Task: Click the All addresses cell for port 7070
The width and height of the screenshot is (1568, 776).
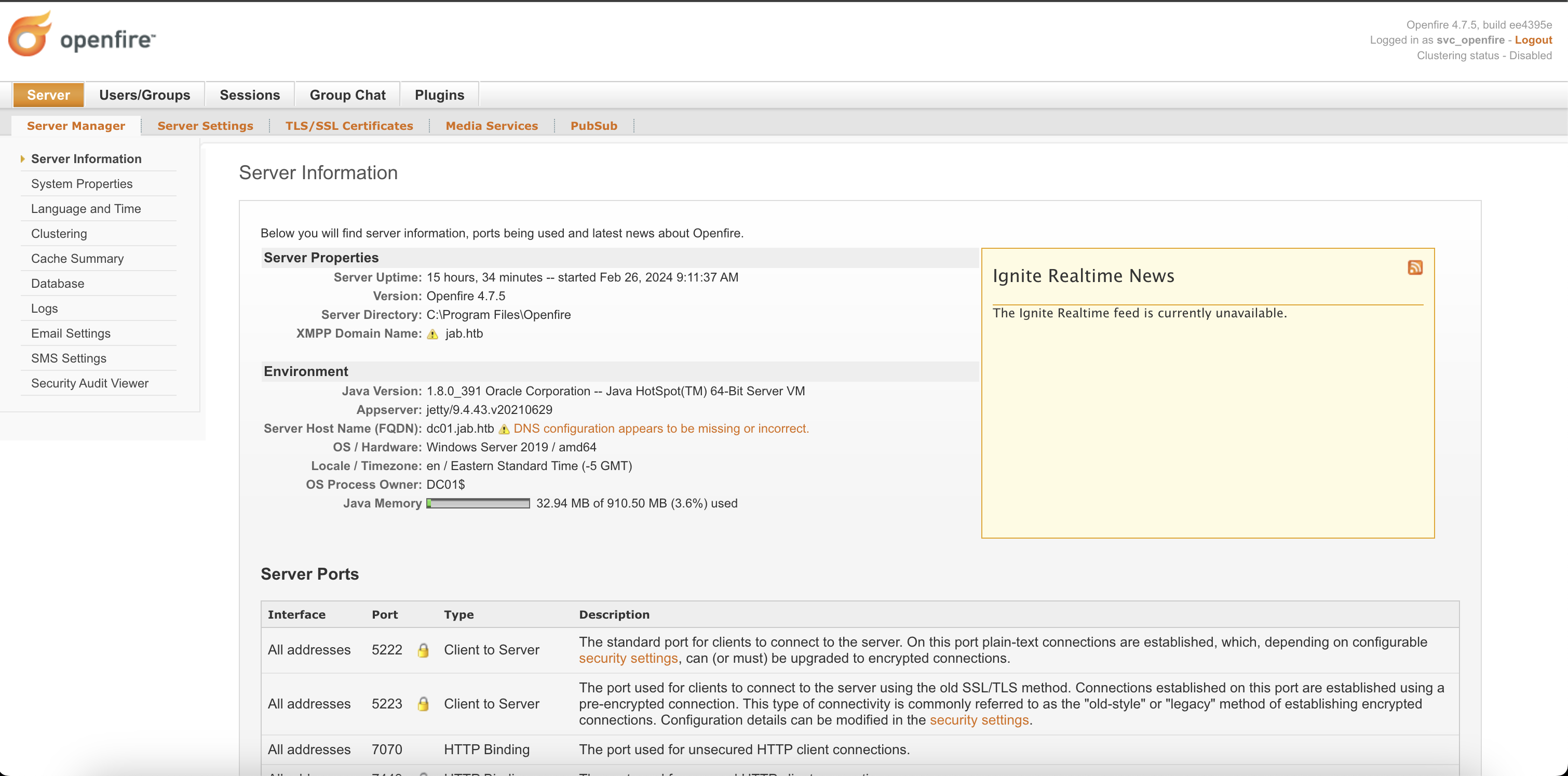Action: pos(308,750)
